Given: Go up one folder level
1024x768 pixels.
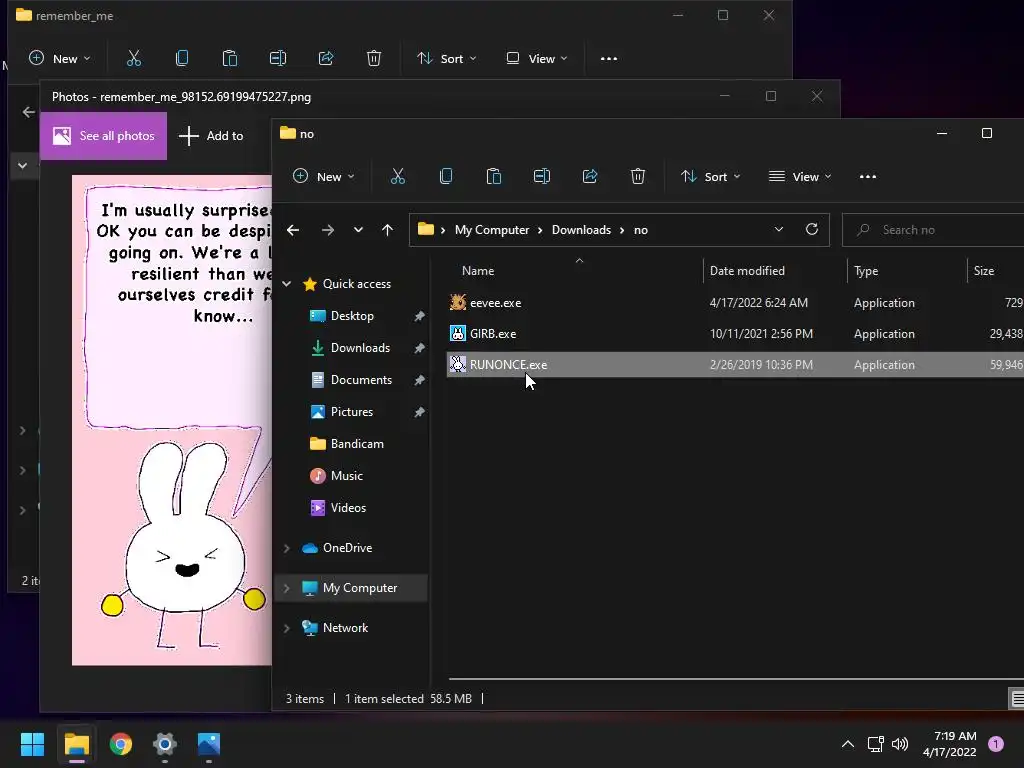Looking at the screenshot, I should [387, 230].
